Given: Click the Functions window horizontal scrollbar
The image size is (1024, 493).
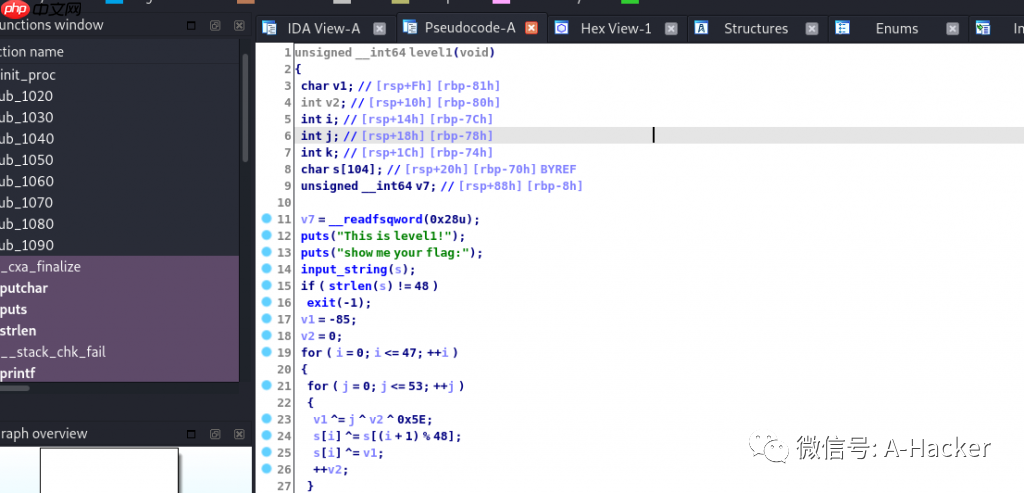Looking at the screenshot, I should tap(14, 388).
